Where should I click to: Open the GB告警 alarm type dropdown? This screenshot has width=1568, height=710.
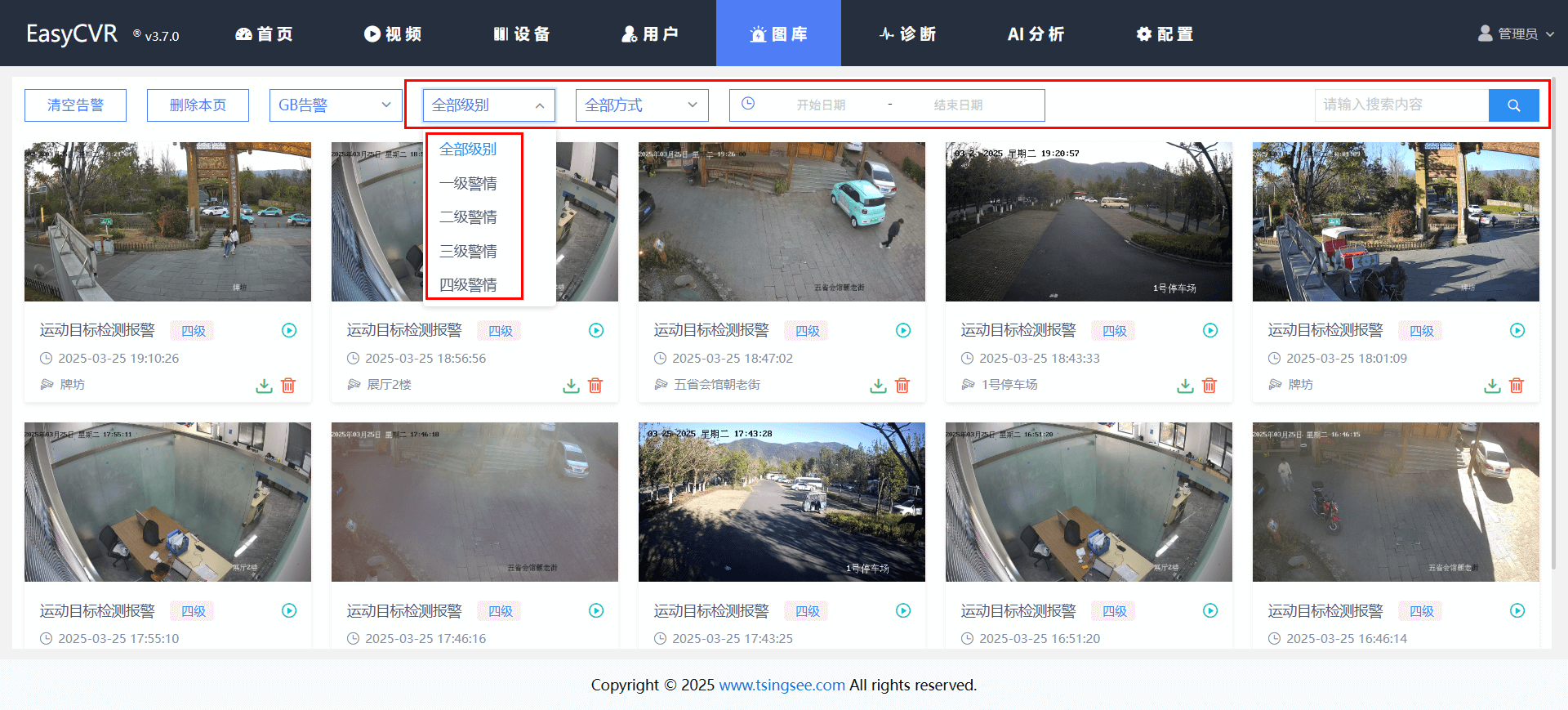click(335, 105)
